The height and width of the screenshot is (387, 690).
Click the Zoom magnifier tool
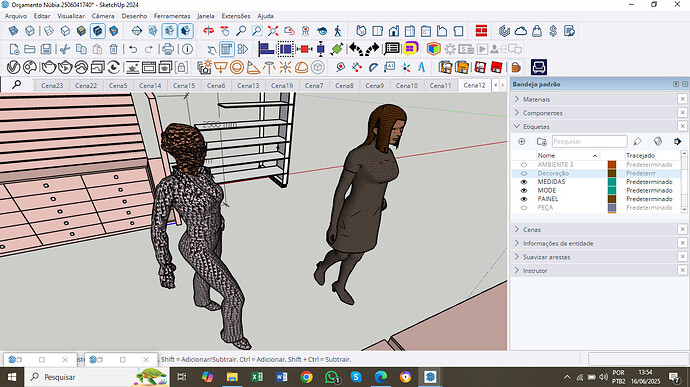tap(241, 31)
